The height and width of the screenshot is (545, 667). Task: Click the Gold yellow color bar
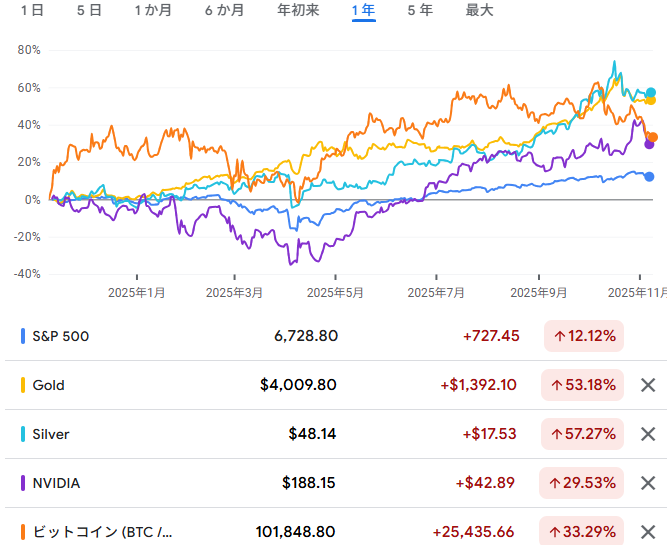23,385
